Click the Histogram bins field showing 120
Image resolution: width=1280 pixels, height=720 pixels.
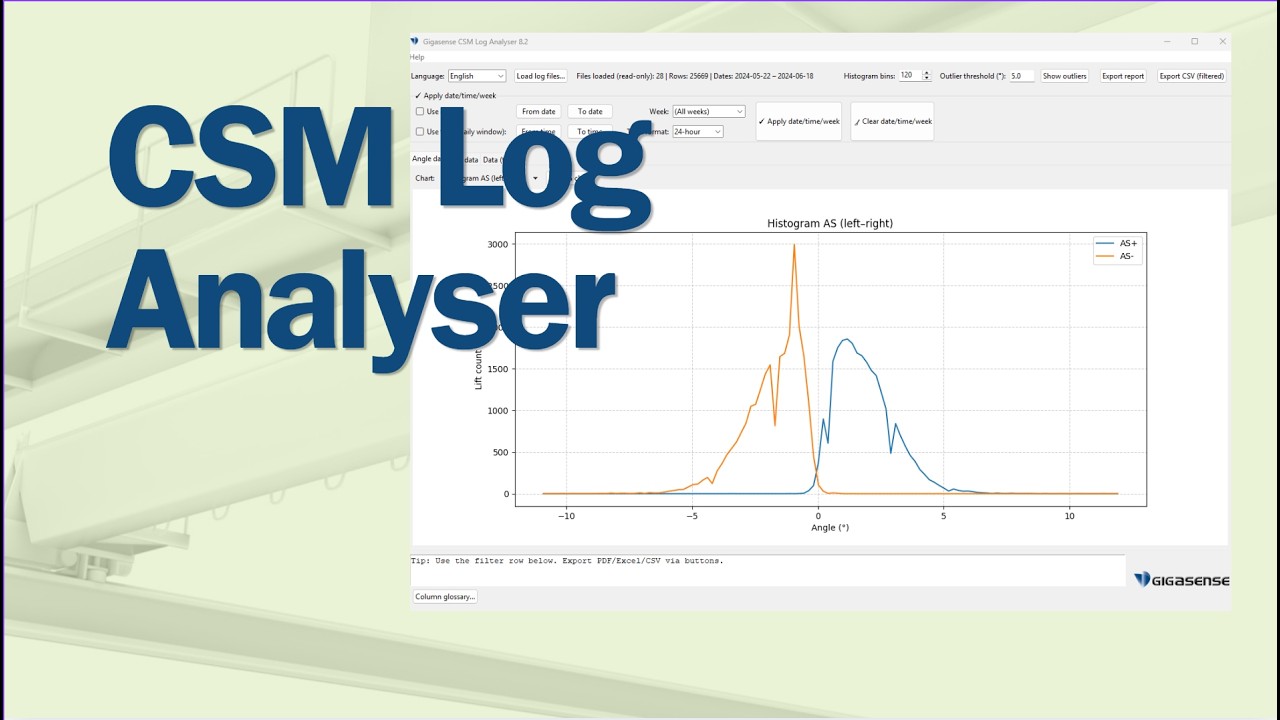point(909,76)
